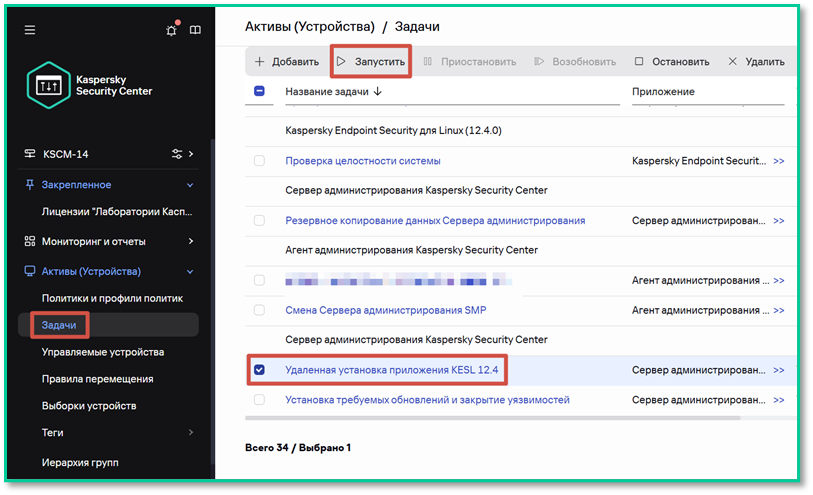
Task: Click Kaspersky Endpoint Security для Linux group row
Action: point(393,130)
